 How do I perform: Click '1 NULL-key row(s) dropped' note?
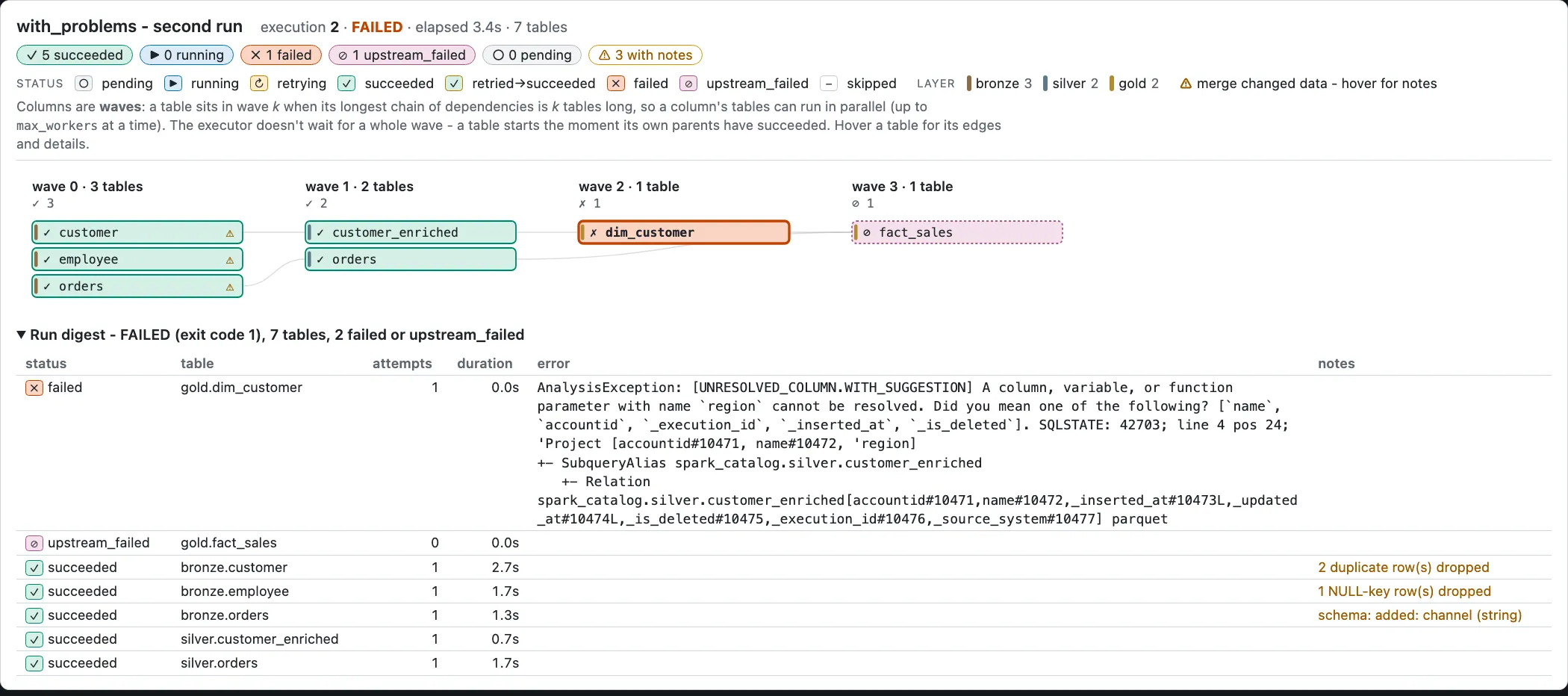tap(1404, 591)
